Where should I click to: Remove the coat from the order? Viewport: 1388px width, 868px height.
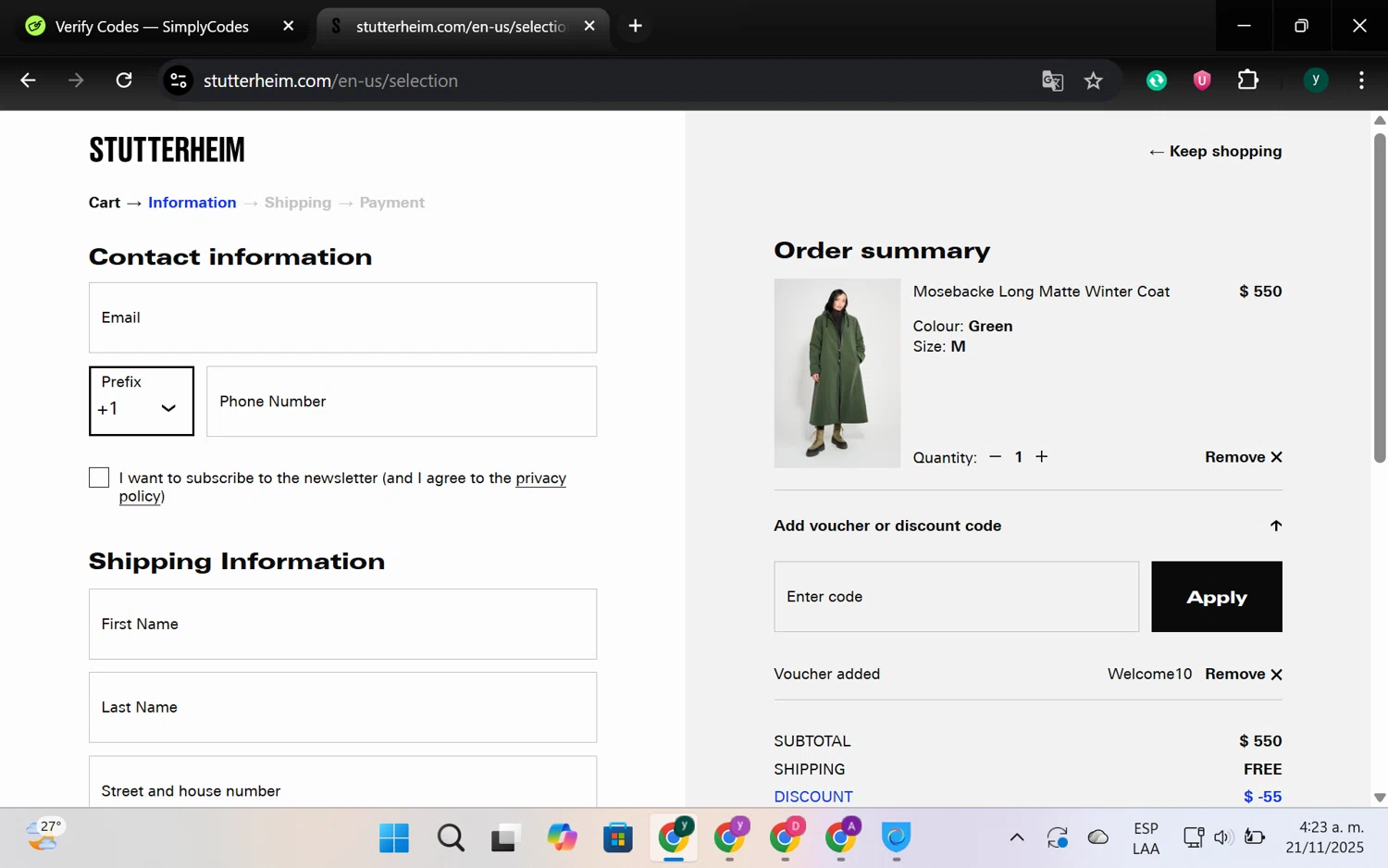[1243, 457]
